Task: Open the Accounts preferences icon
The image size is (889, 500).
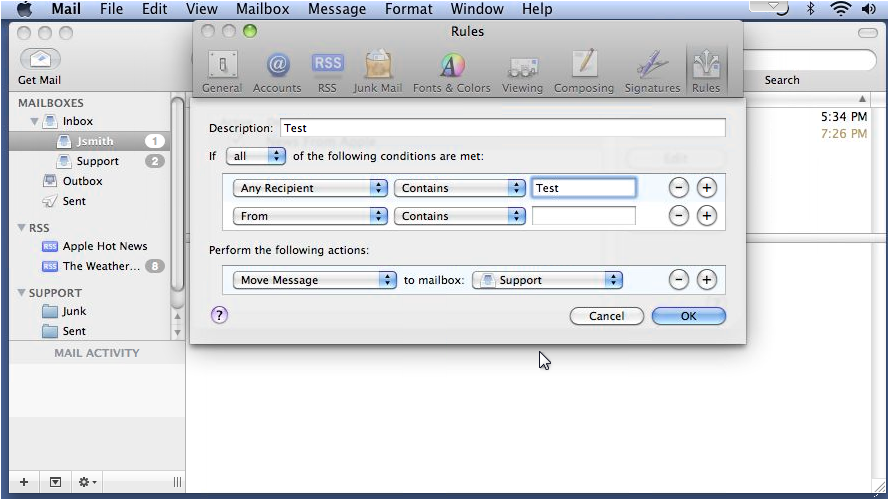Action: (277, 72)
